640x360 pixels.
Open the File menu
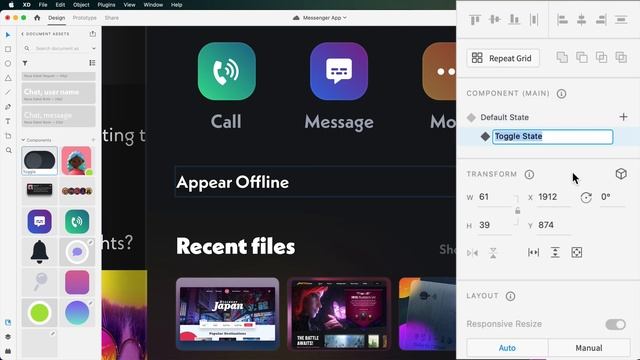pos(43,5)
